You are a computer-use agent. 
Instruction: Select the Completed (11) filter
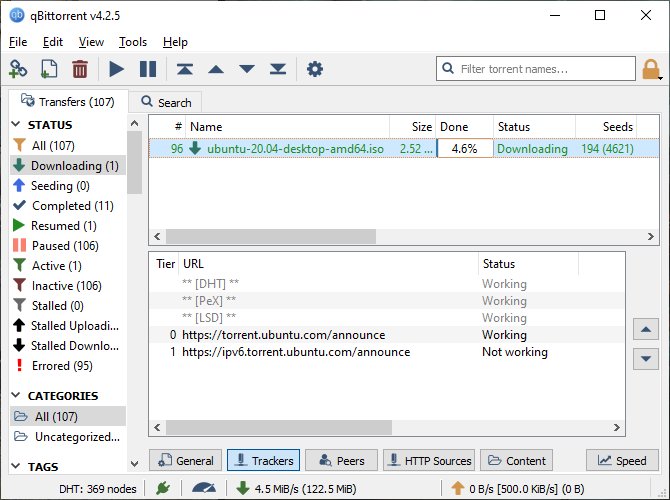point(68,206)
